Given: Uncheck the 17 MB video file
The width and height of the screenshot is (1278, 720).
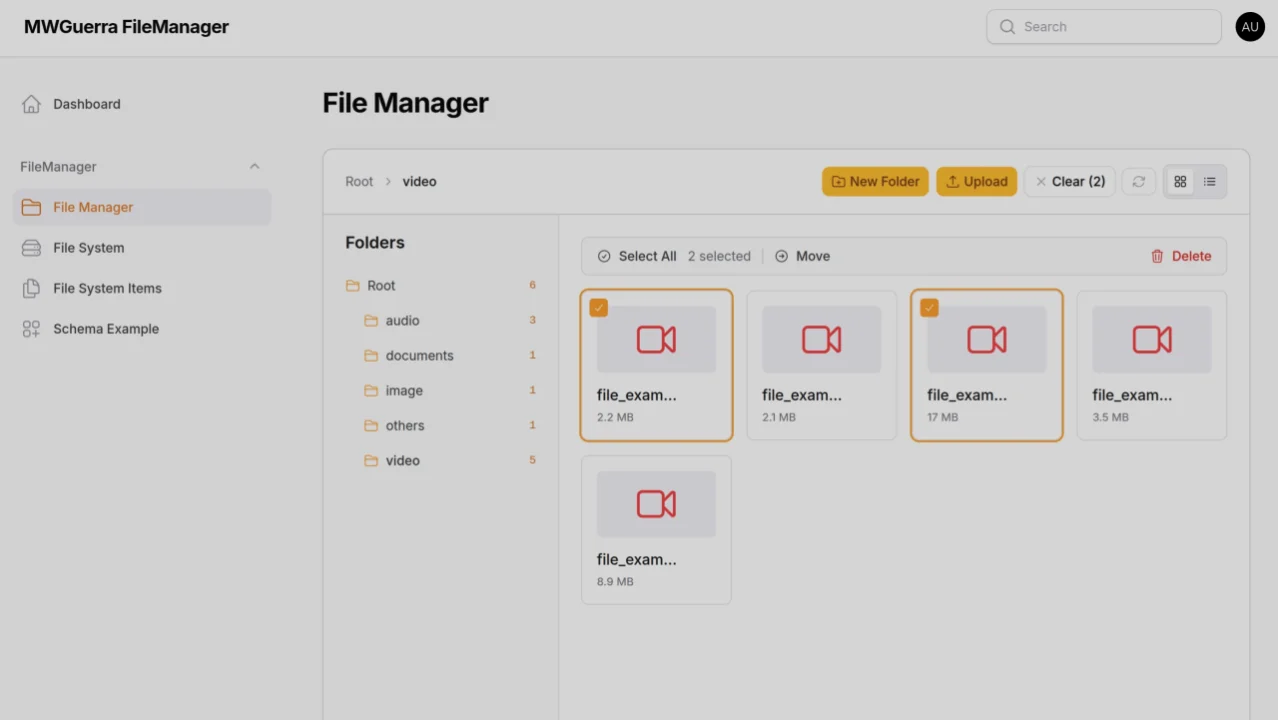Looking at the screenshot, I should 929,307.
